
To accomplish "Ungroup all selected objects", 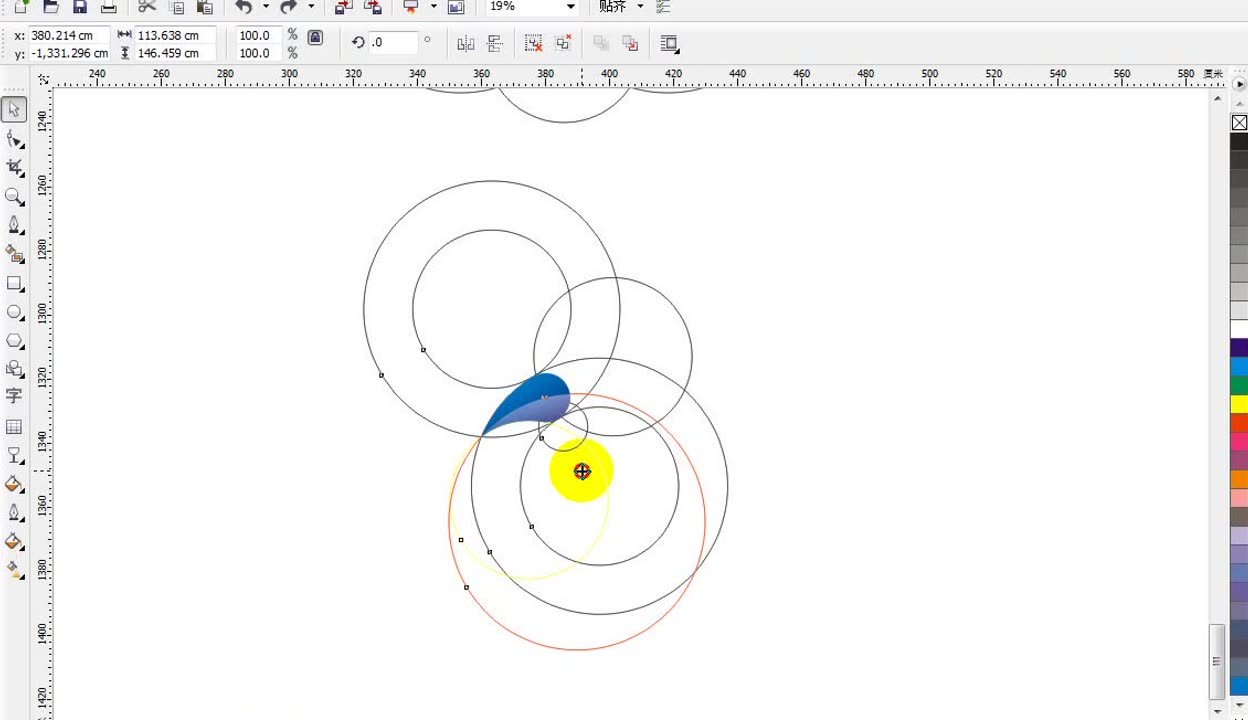I will pos(563,43).
